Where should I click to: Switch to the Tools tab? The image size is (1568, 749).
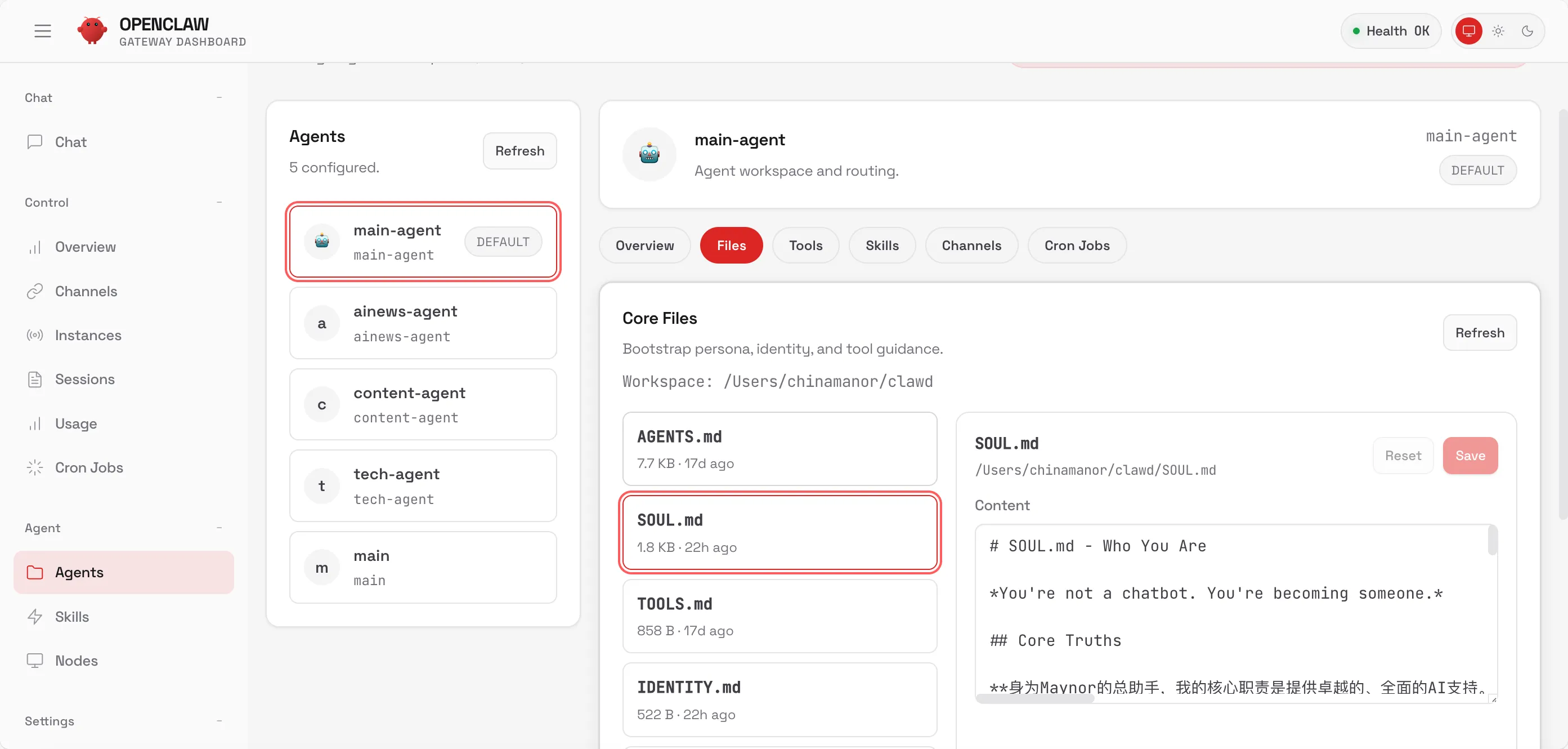click(x=805, y=246)
